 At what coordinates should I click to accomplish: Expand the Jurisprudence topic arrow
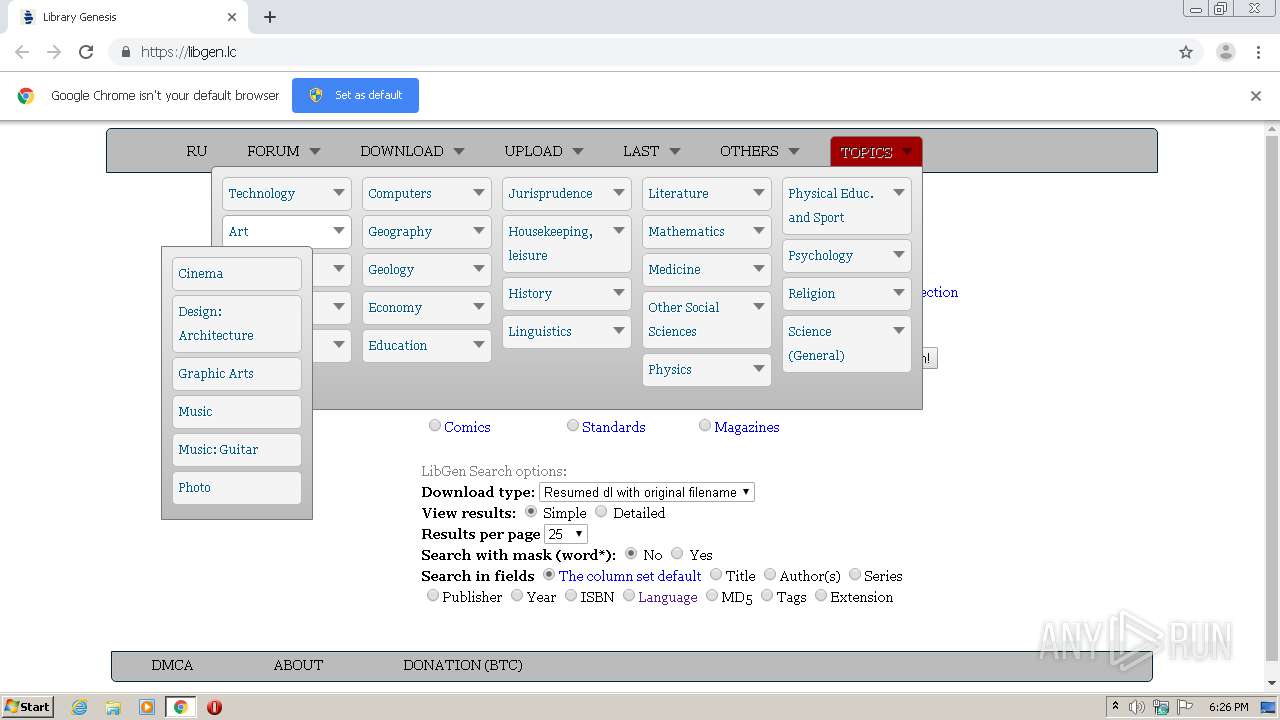619,193
